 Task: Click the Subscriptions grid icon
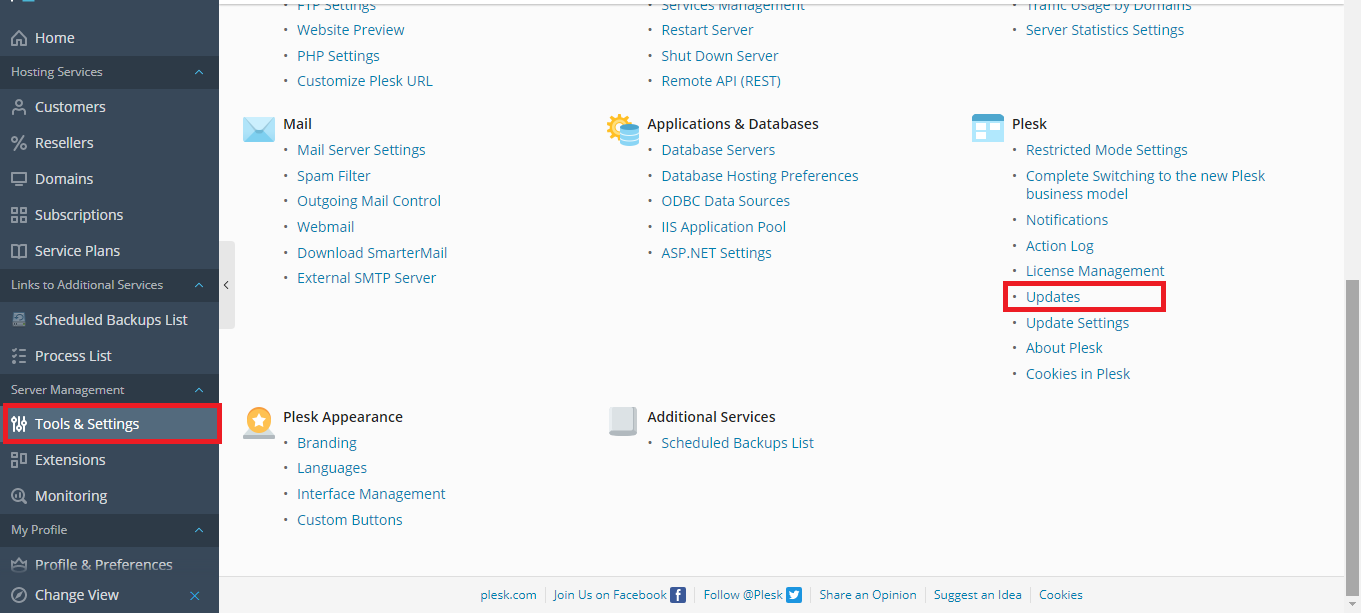click(x=18, y=215)
